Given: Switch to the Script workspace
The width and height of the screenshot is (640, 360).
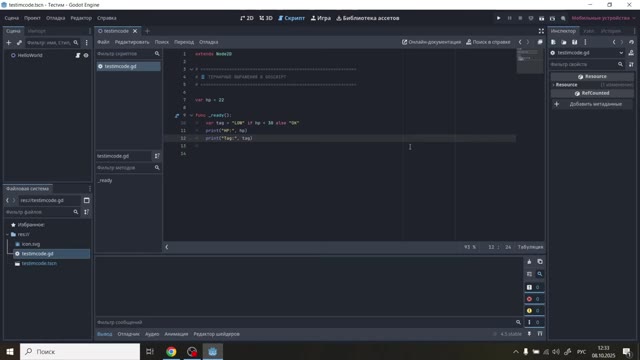Looking at the screenshot, I should pos(291,18).
